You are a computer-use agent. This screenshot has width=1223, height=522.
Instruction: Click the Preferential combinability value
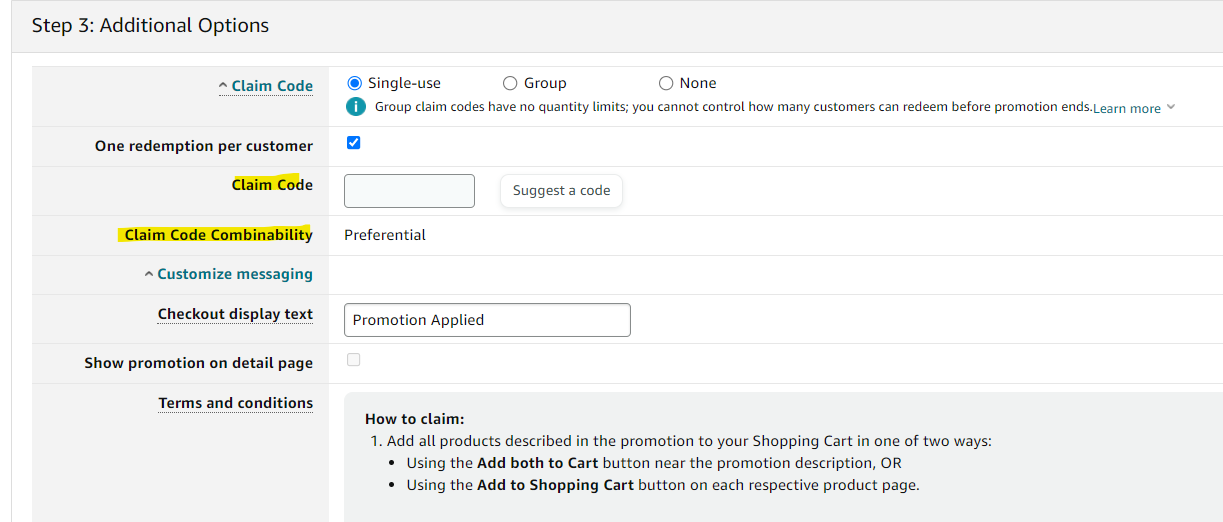pos(385,235)
